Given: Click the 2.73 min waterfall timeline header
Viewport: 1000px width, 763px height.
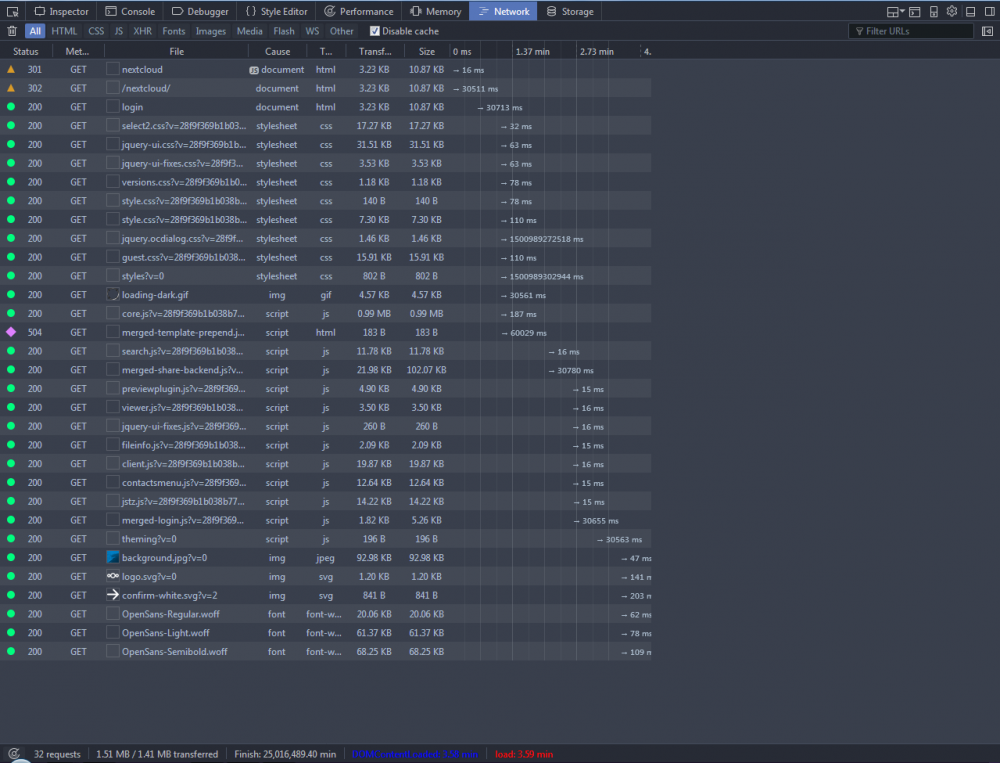Looking at the screenshot, I should (x=597, y=51).
